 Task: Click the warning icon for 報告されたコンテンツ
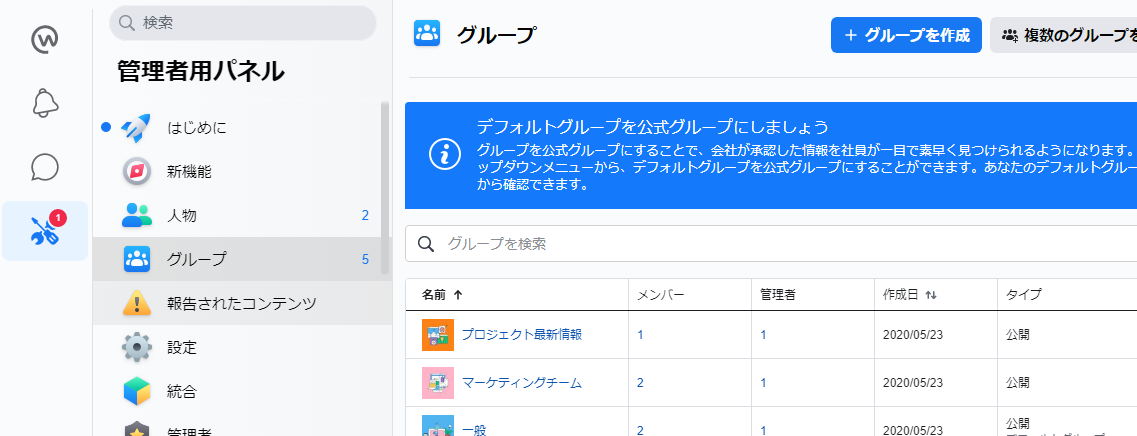click(136, 303)
